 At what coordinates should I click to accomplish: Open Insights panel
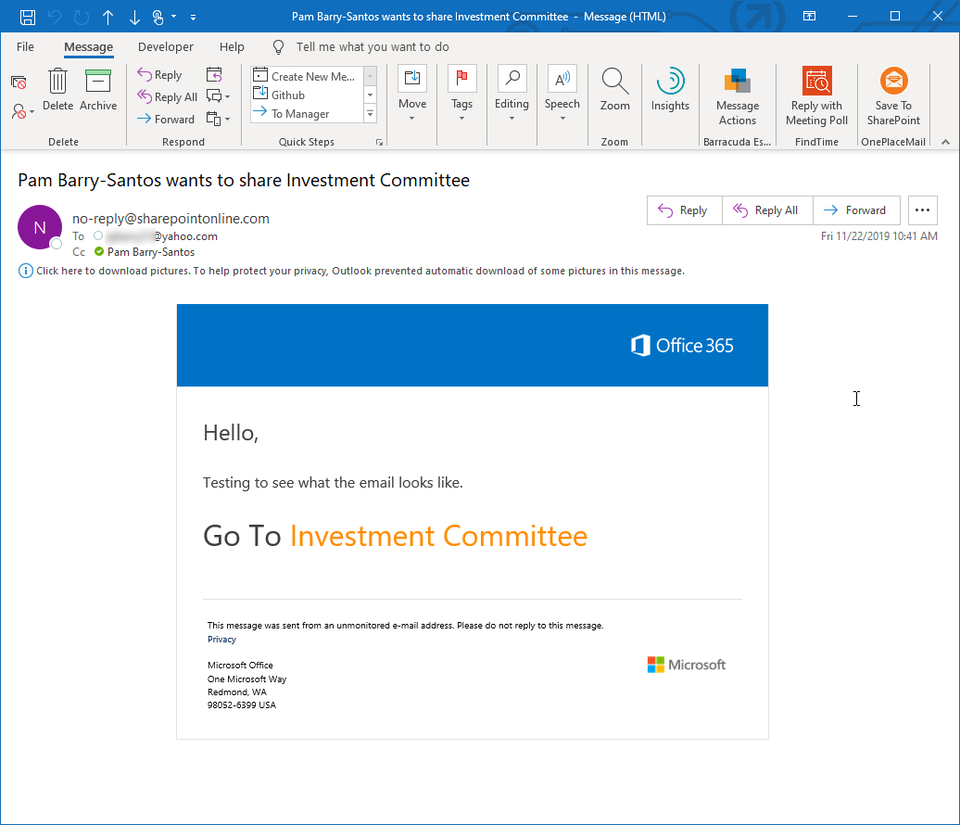pos(670,91)
